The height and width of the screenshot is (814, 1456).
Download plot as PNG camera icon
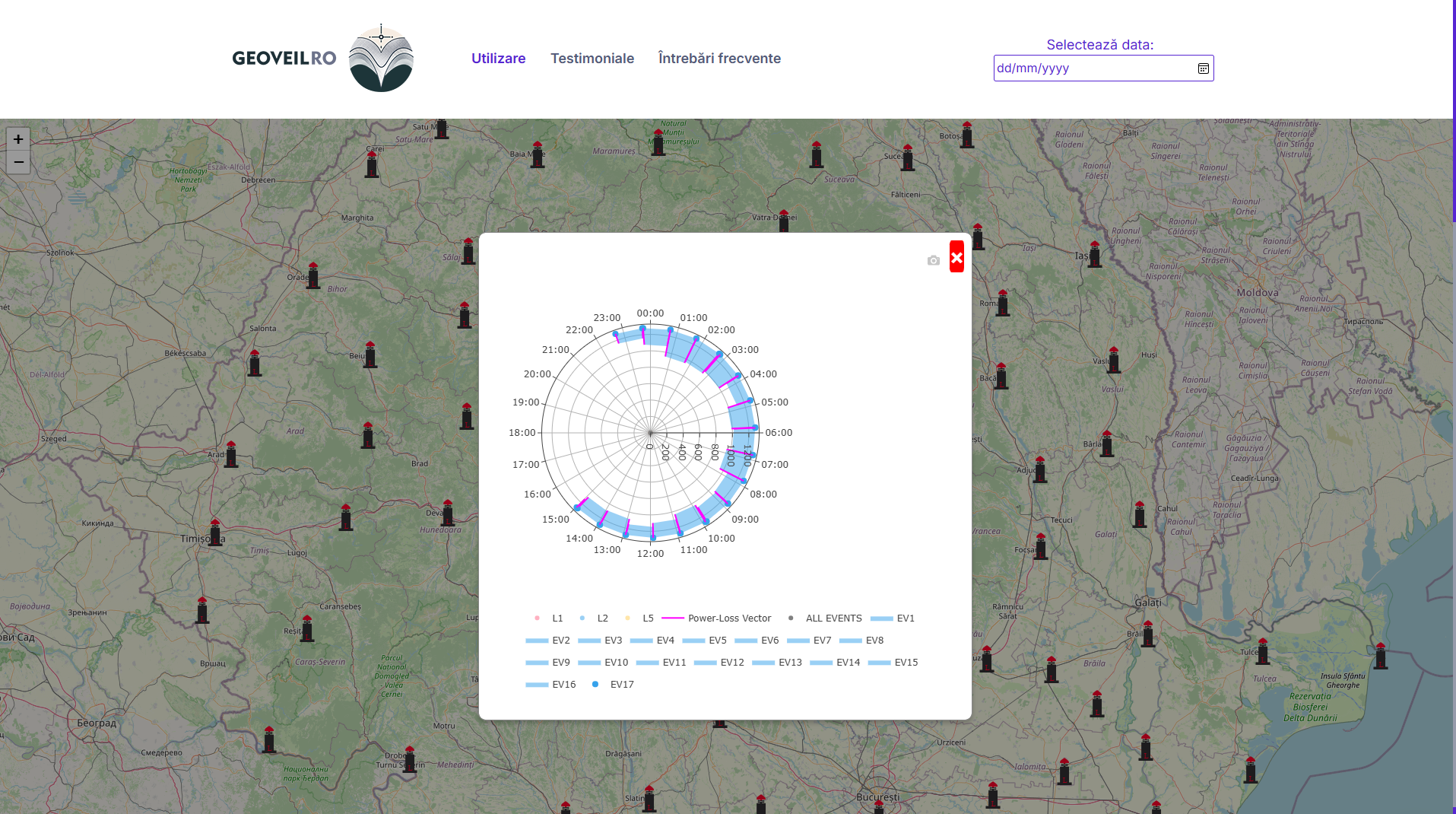pos(933,260)
